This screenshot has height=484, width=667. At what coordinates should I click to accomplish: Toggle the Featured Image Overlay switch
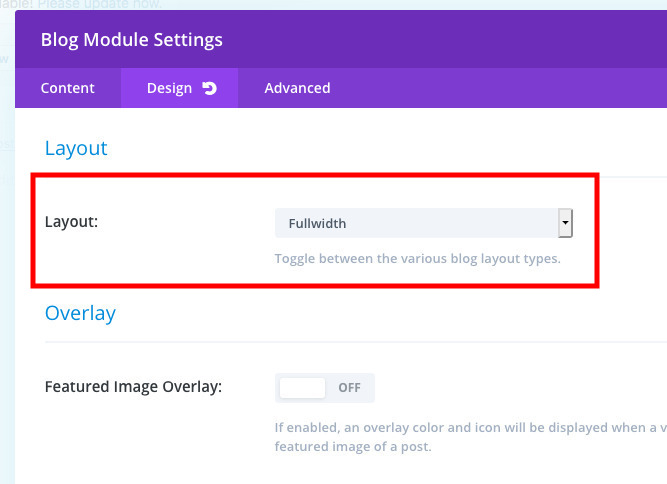tap(325, 387)
